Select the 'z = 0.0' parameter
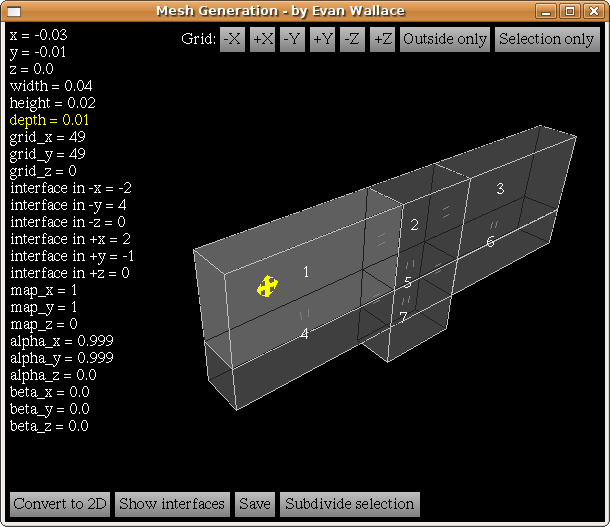 (x=32, y=69)
